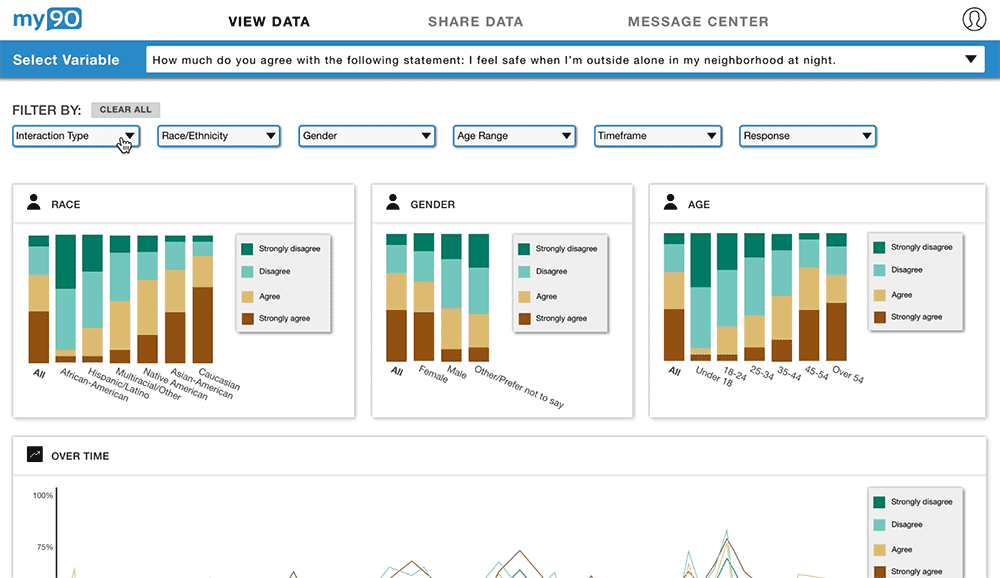The height and width of the screenshot is (578, 1000).
Task: Click the 18-24 bar in Age chart
Action: point(727,297)
